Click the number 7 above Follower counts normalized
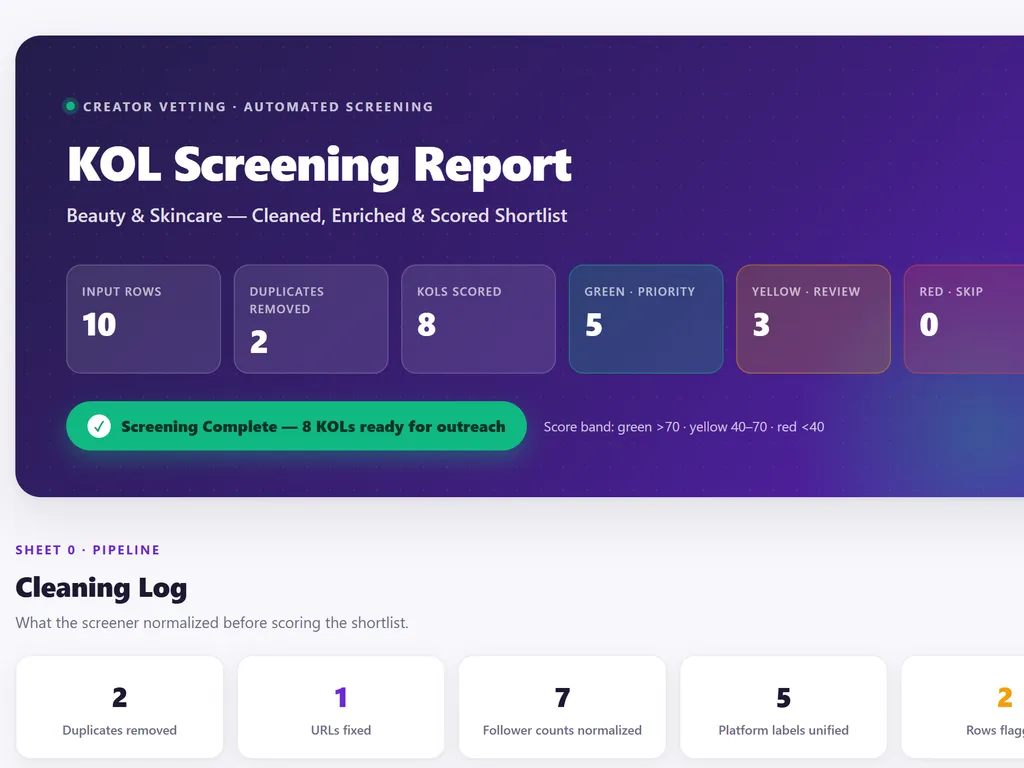This screenshot has height=768, width=1024. coord(562,697)
